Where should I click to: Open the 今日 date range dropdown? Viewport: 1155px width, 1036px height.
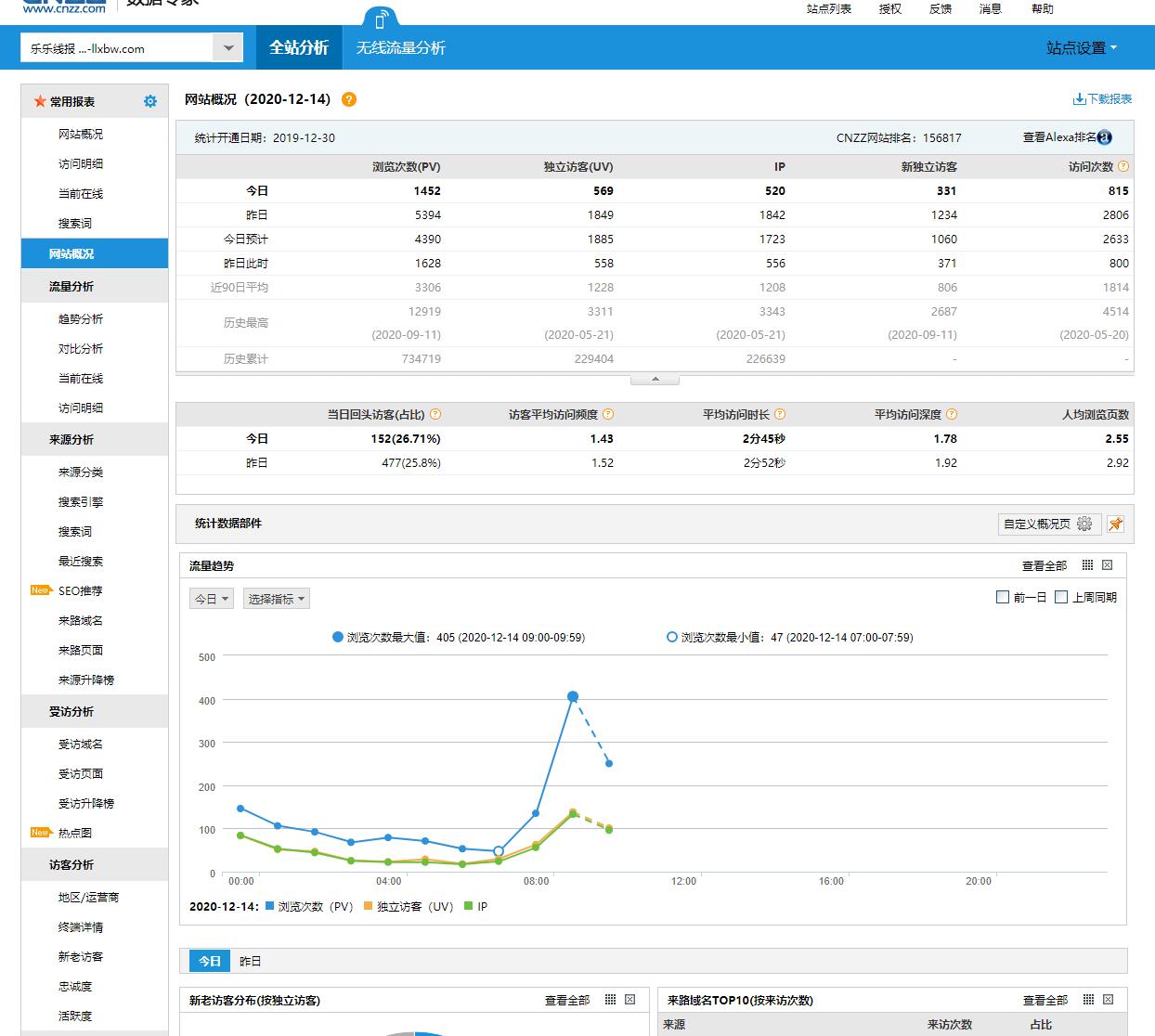(x=211, y=599)
